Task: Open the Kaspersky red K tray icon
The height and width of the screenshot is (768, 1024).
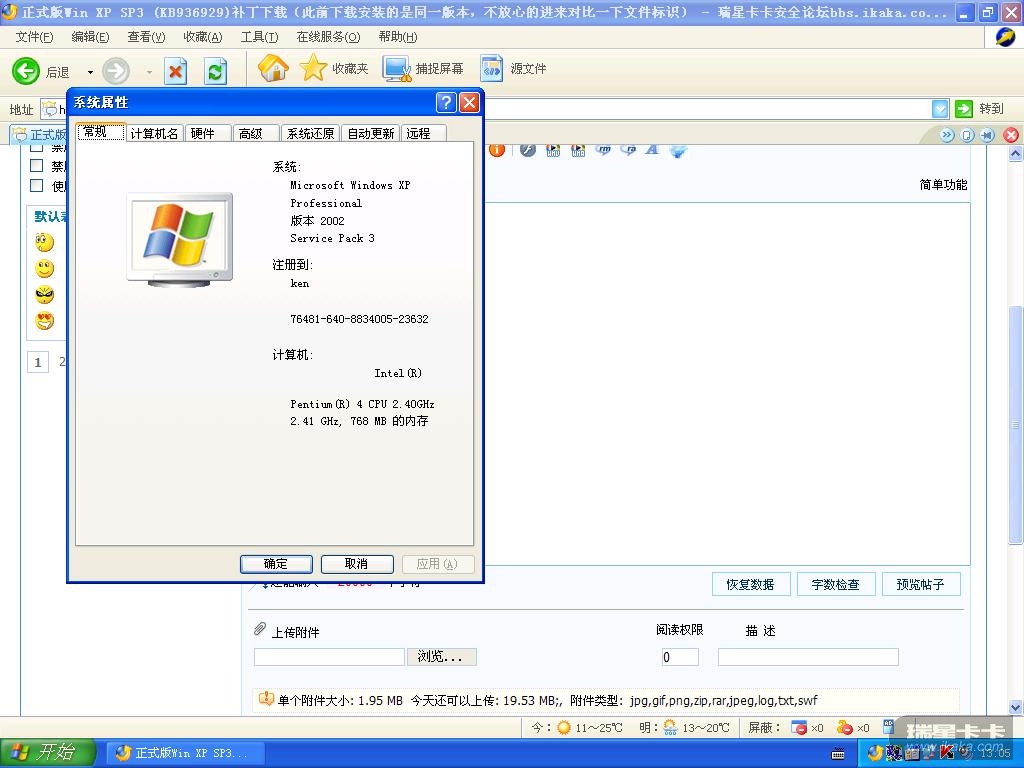Action: tap(947, 753)
